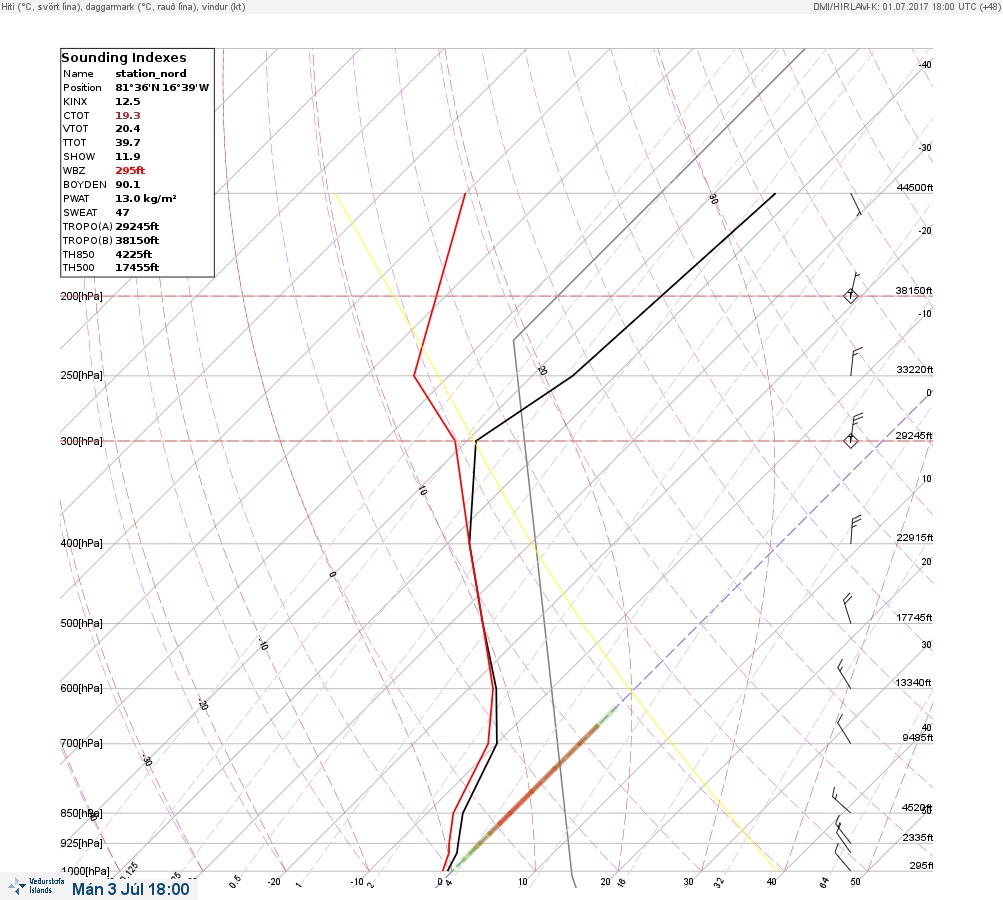Click the 9485ft altitude label
1003x900 pixels.
918,738
